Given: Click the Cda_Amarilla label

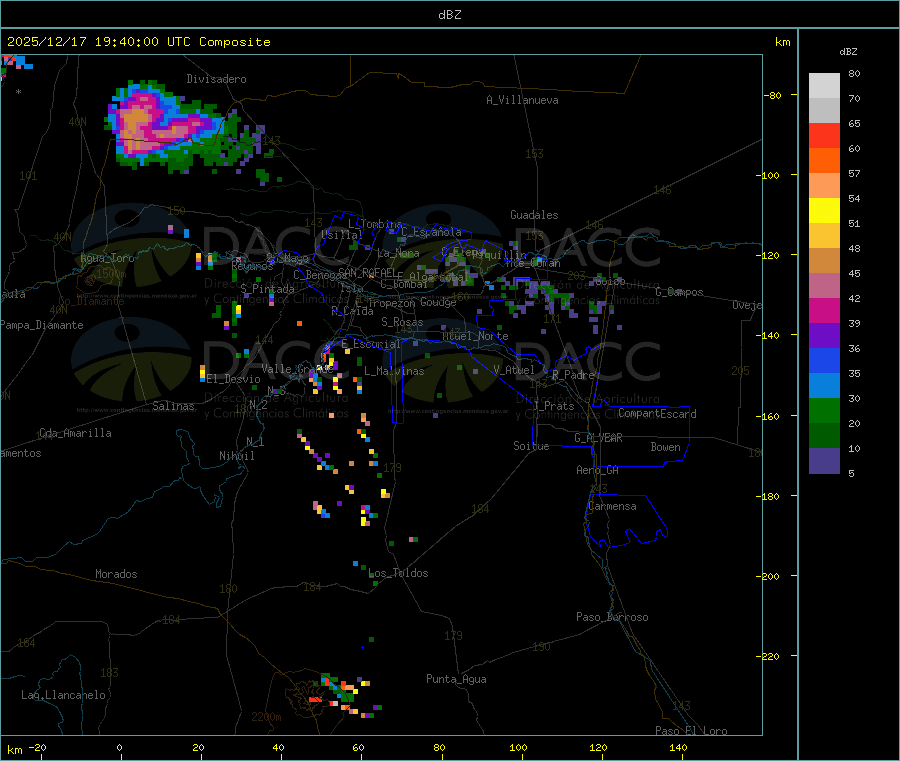Looking at the screenshot, I should 76,433.
